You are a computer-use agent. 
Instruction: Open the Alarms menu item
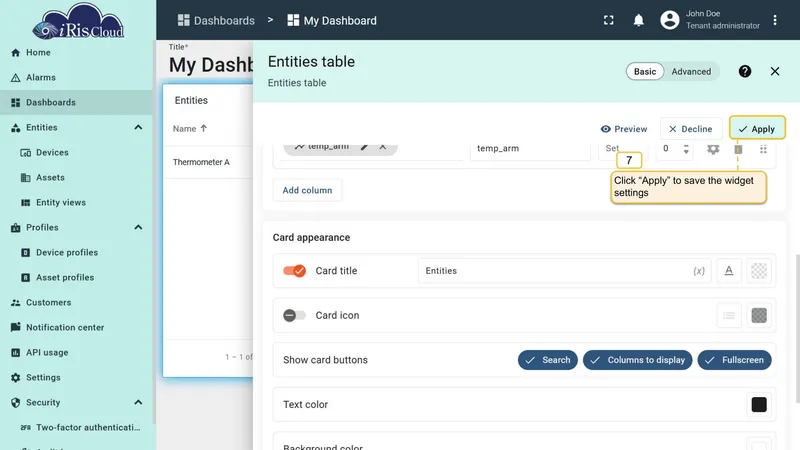[x=77, y=78]
